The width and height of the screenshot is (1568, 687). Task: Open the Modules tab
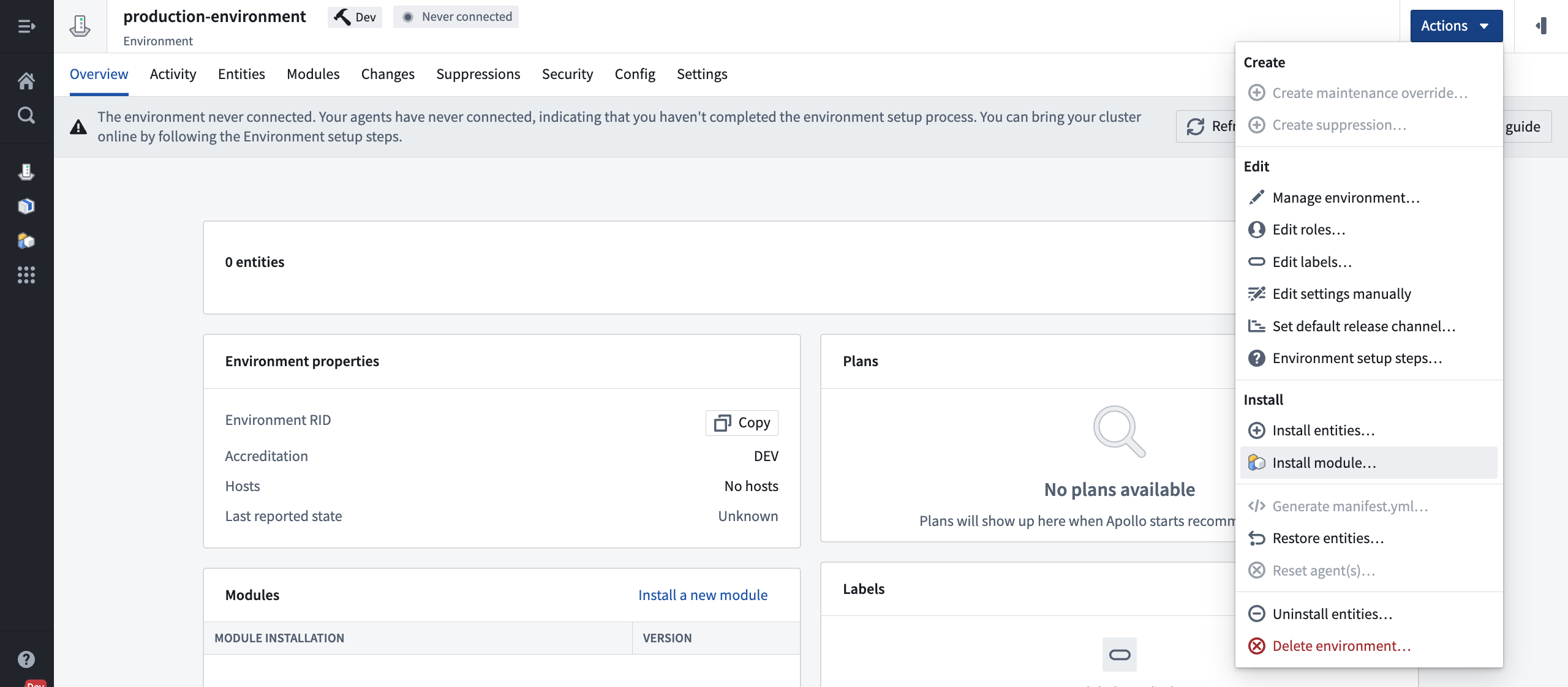click(313, 74)
